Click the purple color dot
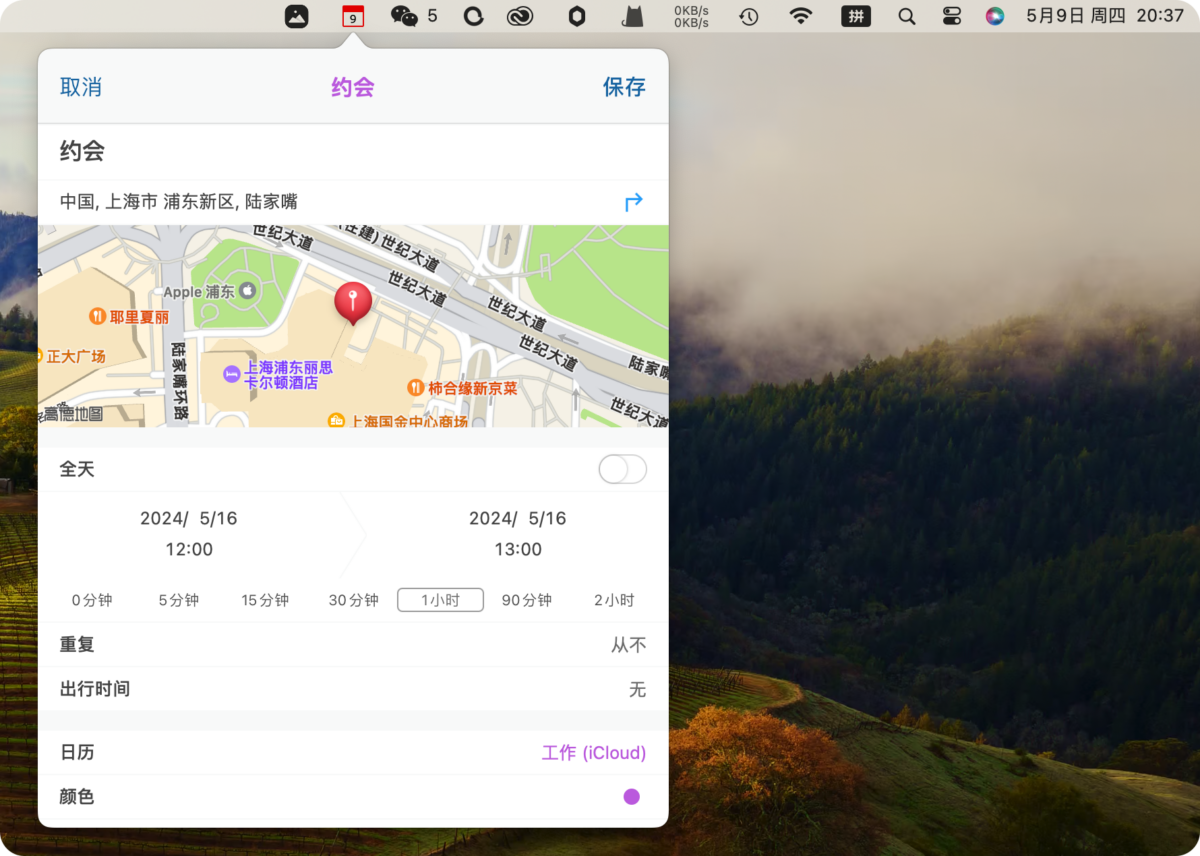The image size is (1200, 856). [x=631, y=797]
